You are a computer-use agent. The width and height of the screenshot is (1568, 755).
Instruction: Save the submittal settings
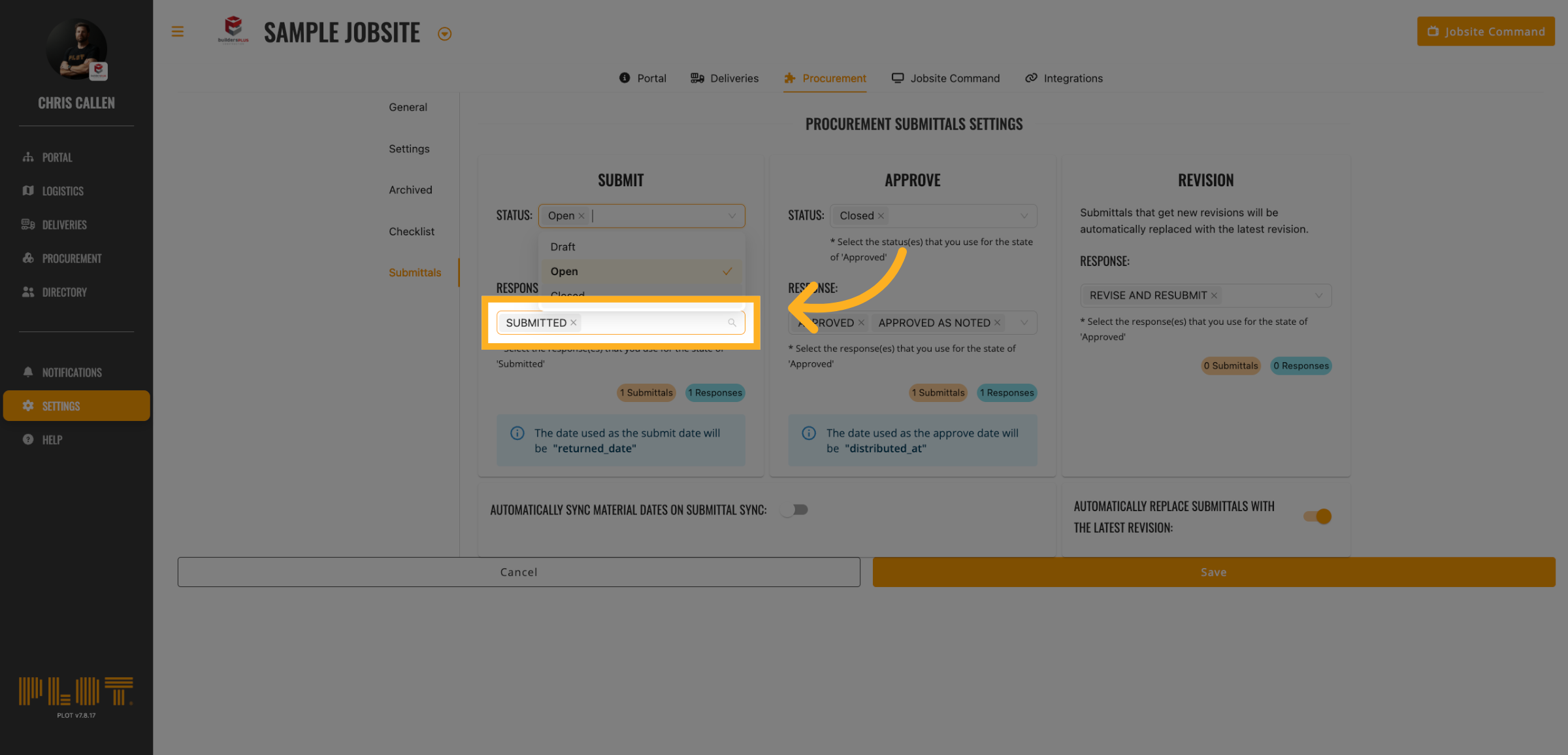[x=1213, y=572]
